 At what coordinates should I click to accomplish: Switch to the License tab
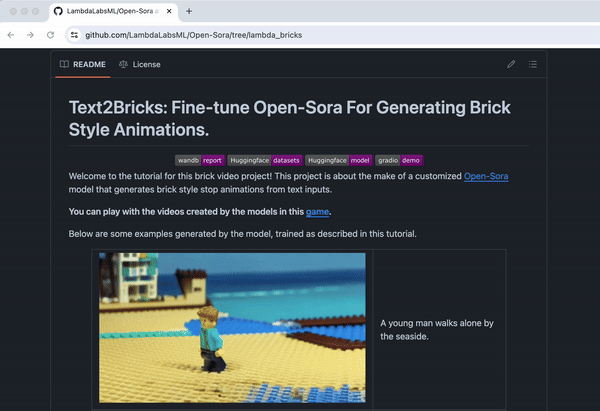click(140, 64)
